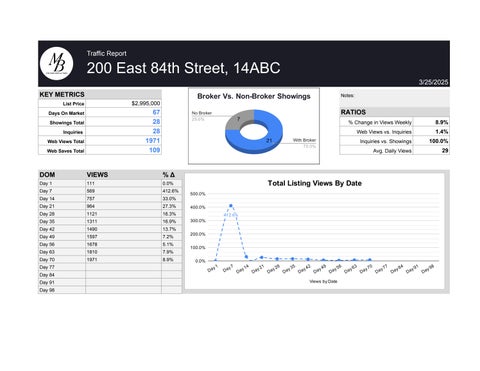Click the 'Day 21' table row label
The width and height of the screenshot is (480, 371).
pos(47,206)
